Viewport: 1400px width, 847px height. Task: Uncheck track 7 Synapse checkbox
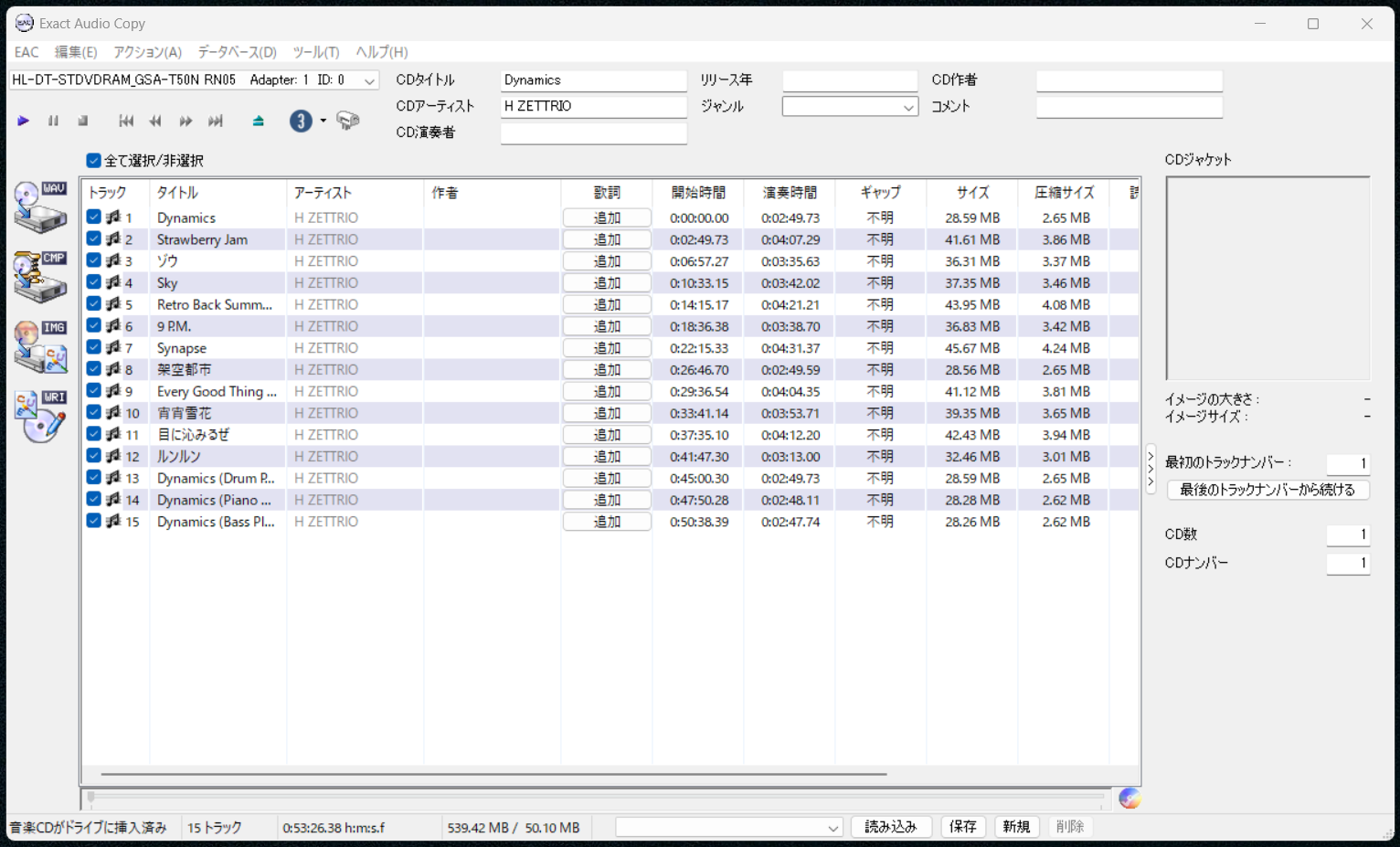click(94, 347)
